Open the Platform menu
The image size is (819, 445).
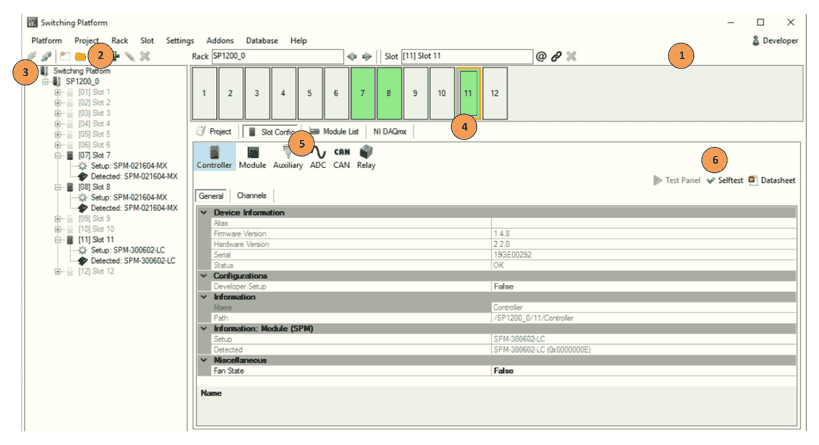click(x=46, y=40)
